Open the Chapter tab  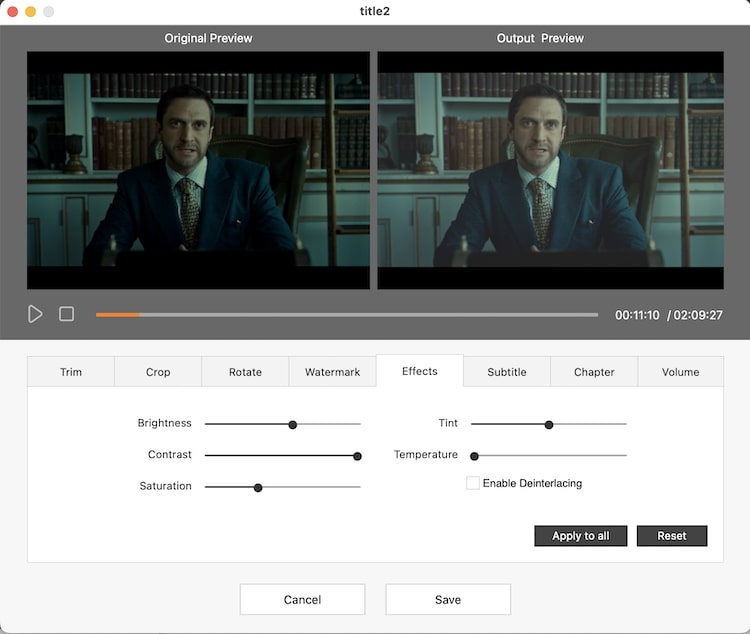click(594, 372)
